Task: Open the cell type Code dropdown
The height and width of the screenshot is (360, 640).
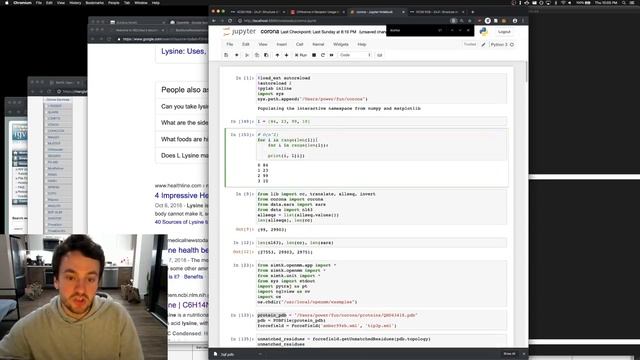Action: point(355,55)
